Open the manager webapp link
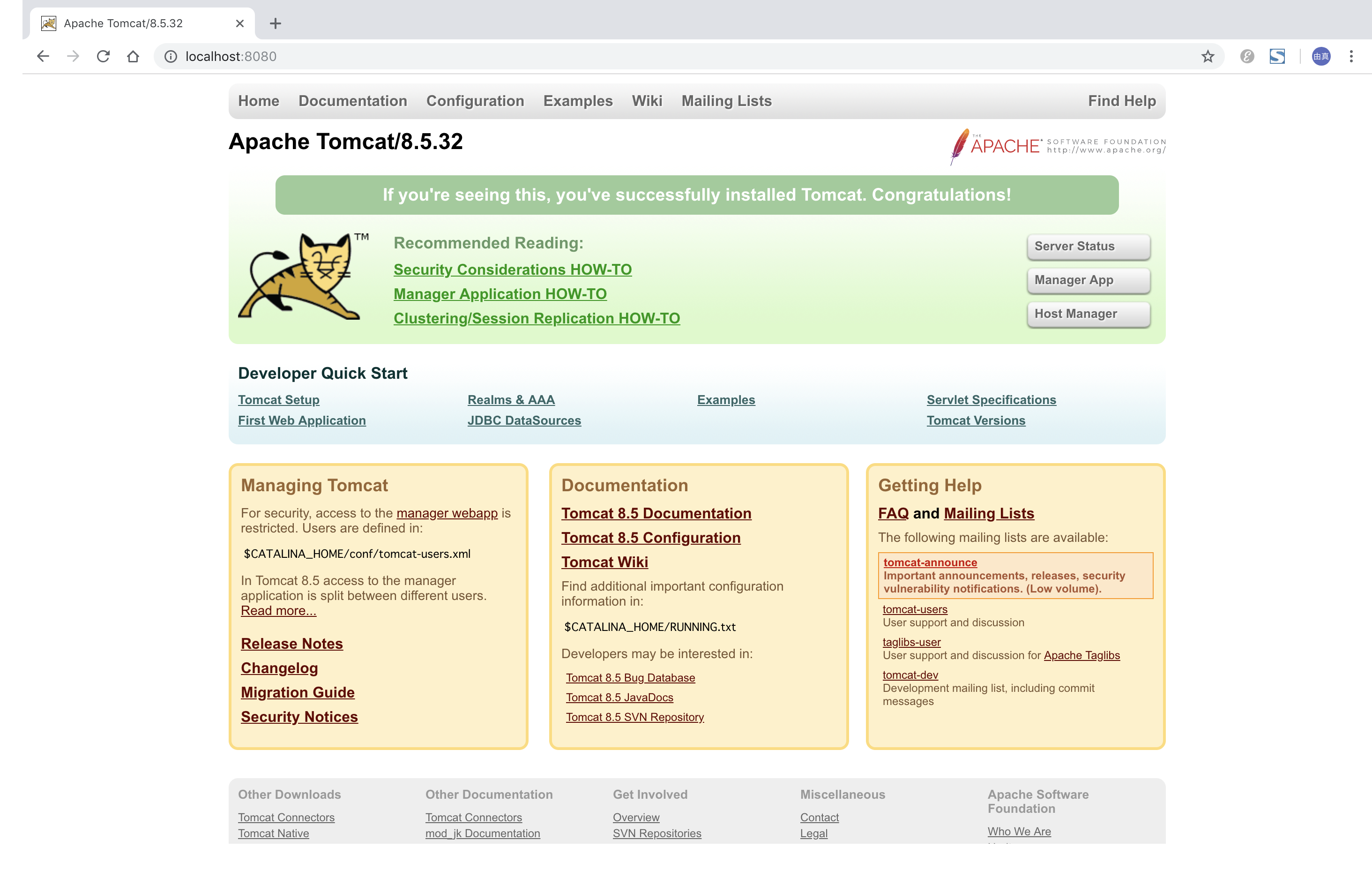This screenshot has height=870, width=1372. coord(447,513)
